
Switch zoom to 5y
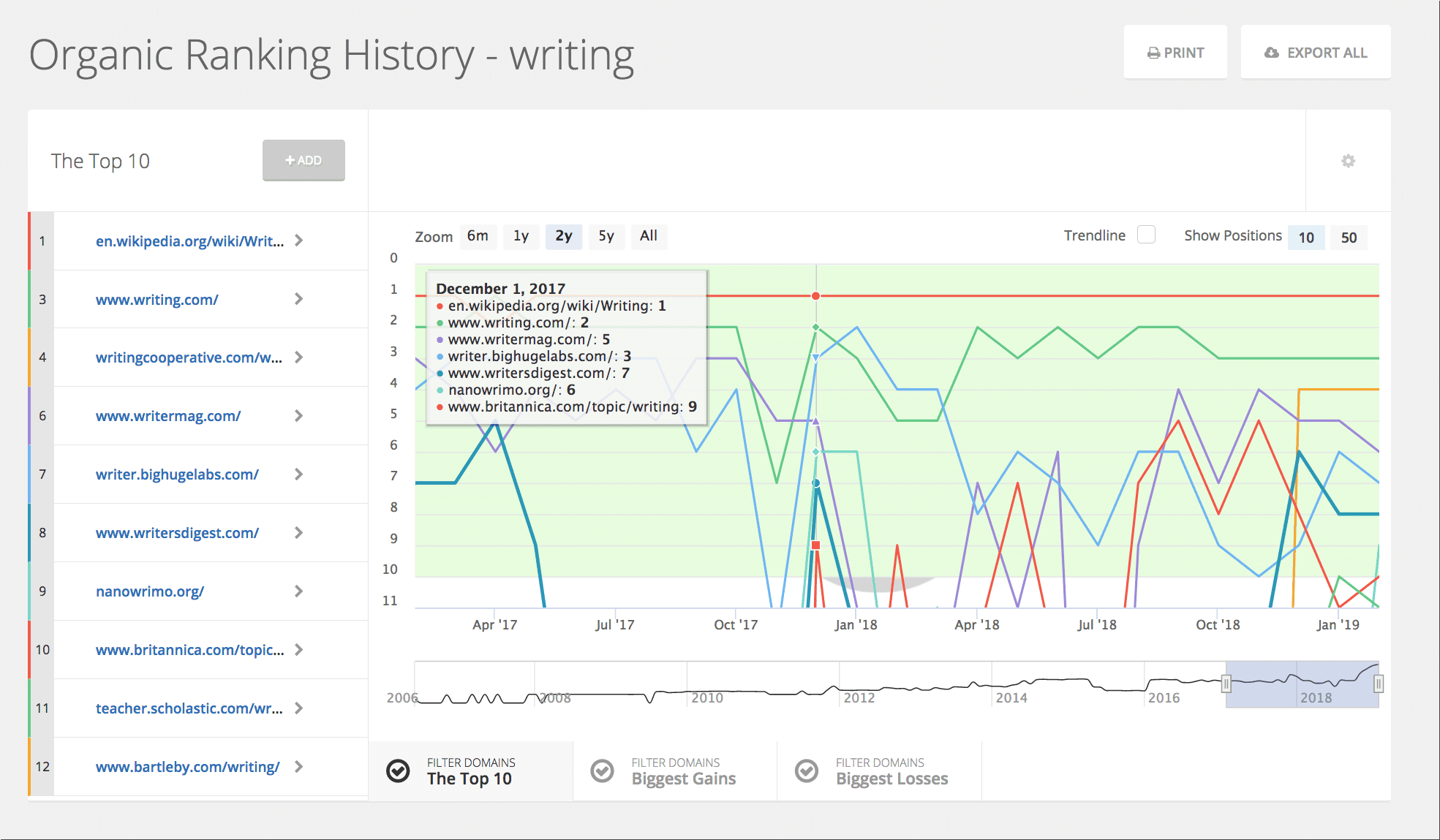click(606, 236)
